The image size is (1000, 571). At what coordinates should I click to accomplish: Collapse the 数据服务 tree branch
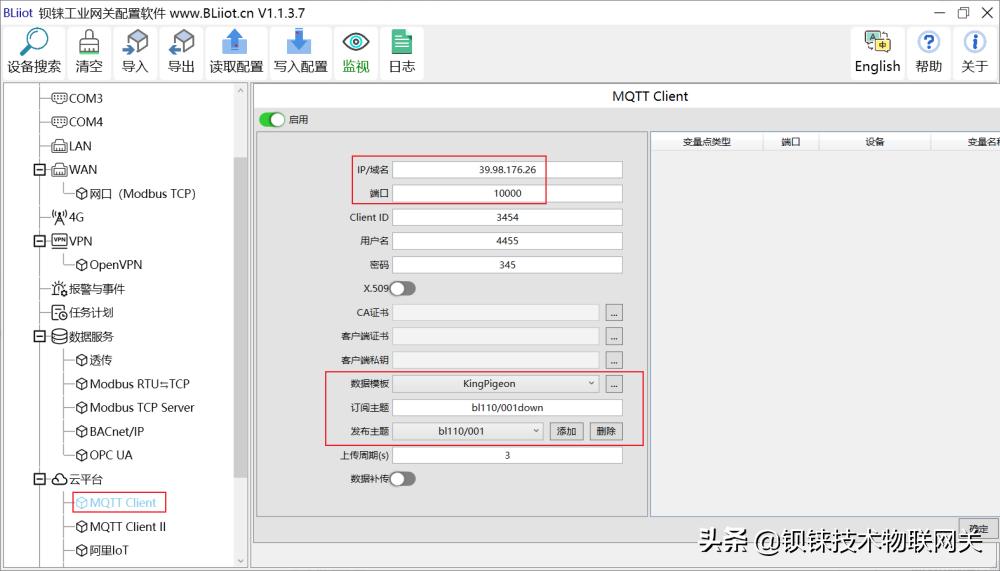click(x=40, y=336)
